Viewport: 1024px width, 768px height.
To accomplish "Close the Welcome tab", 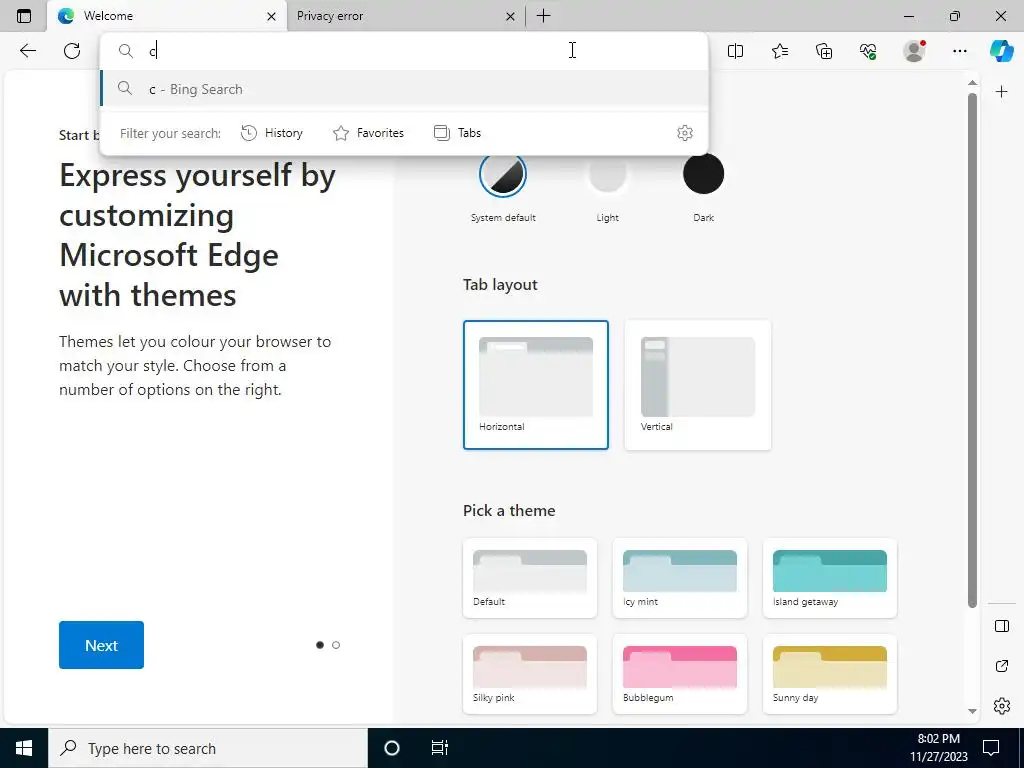I will 271,16.
